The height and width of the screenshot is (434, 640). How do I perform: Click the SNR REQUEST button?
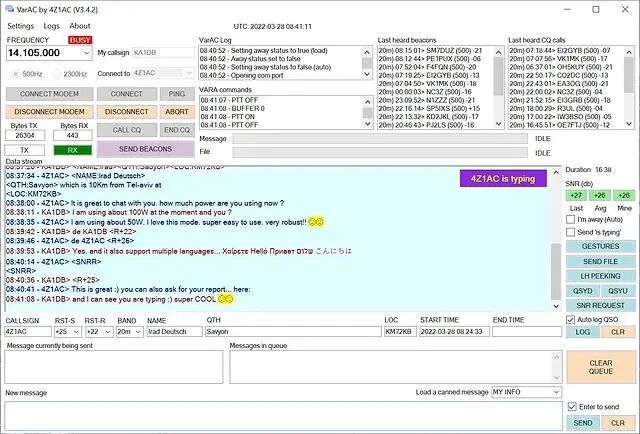[x=600, y=305]
